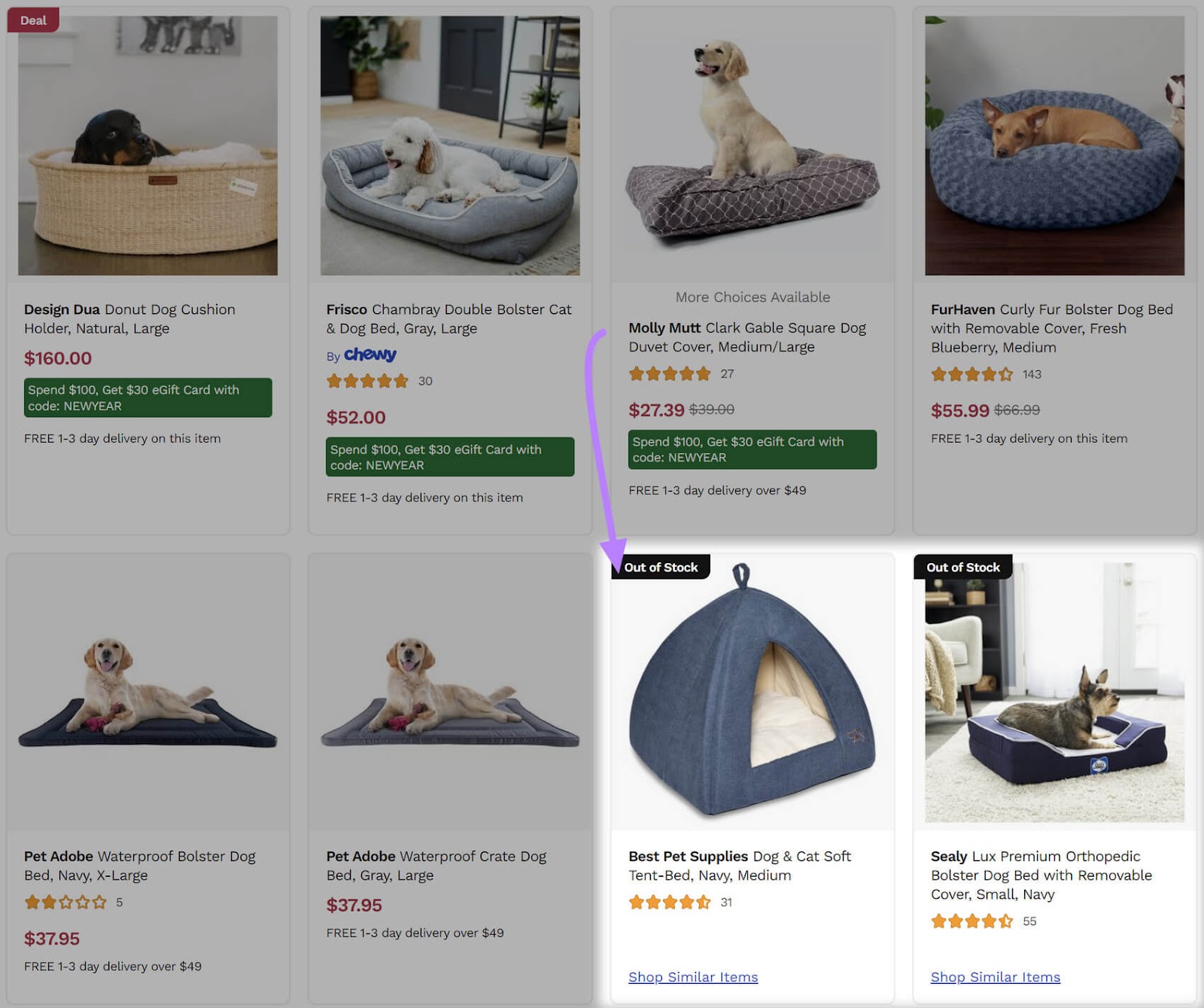Click the Chewy brand logo on Frisco bed
This screenshot has width=1204, height=1008.
point(369,355)
